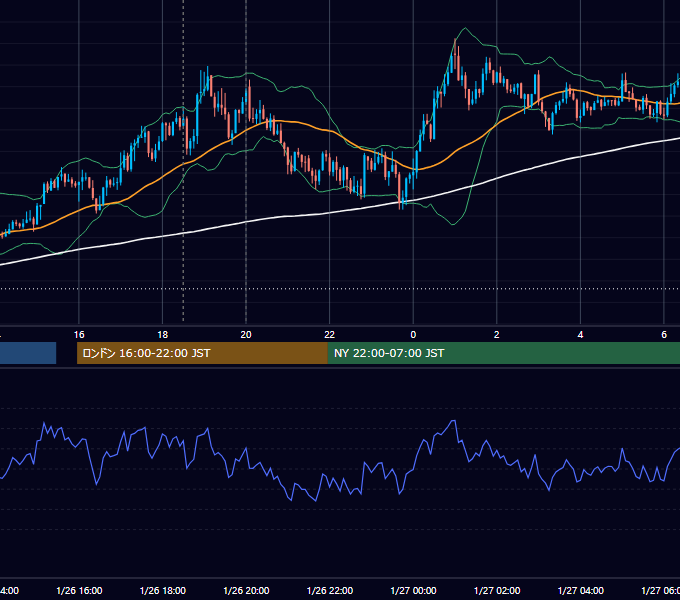Image resolution: width=680 pixels, height=600 pixels.
Task: Click the 1/26 22:00 date label
Action: [x=330, y=590]
